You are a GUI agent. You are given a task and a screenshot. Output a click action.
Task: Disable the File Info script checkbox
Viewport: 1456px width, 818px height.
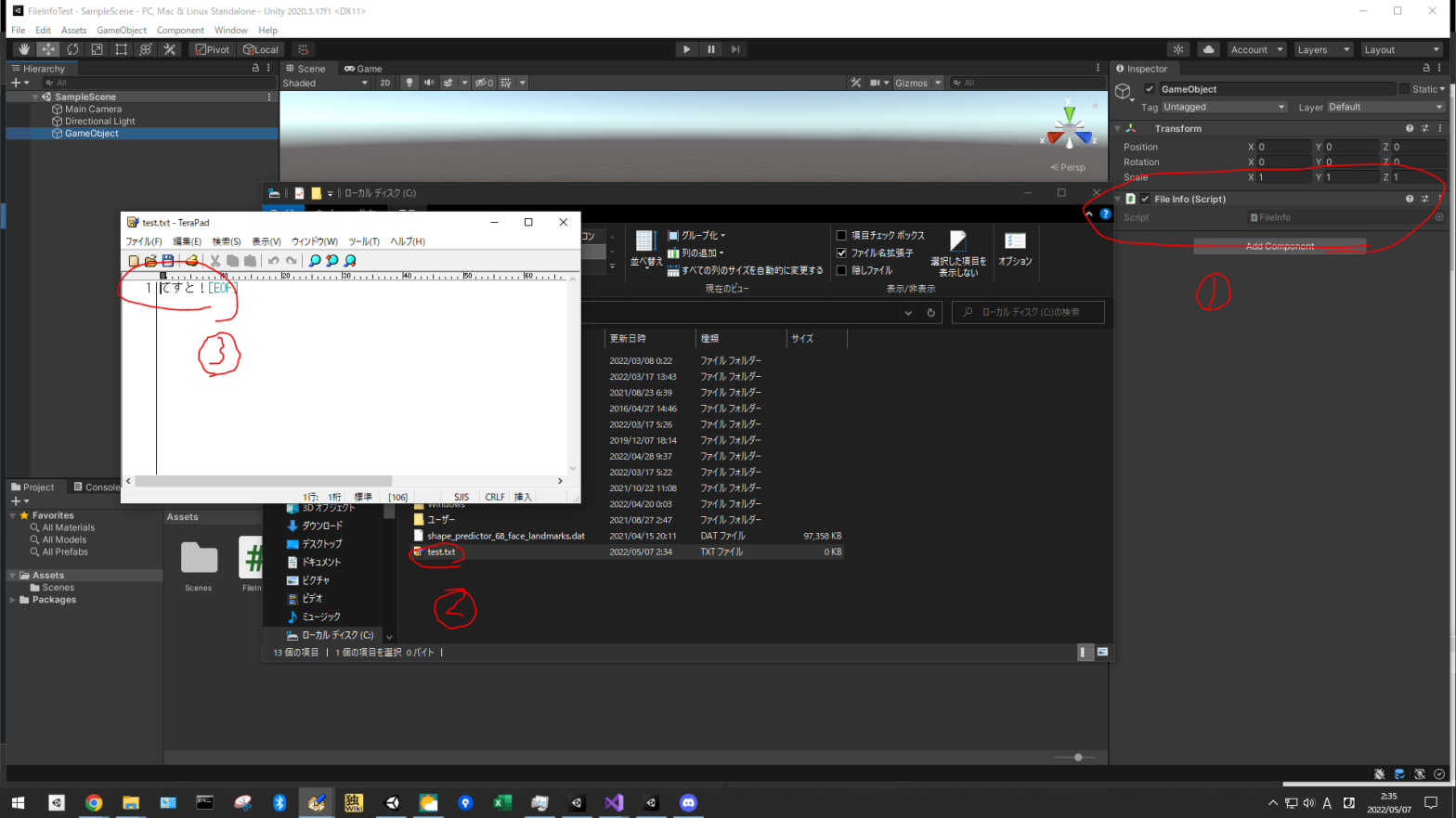point(1145,199)
